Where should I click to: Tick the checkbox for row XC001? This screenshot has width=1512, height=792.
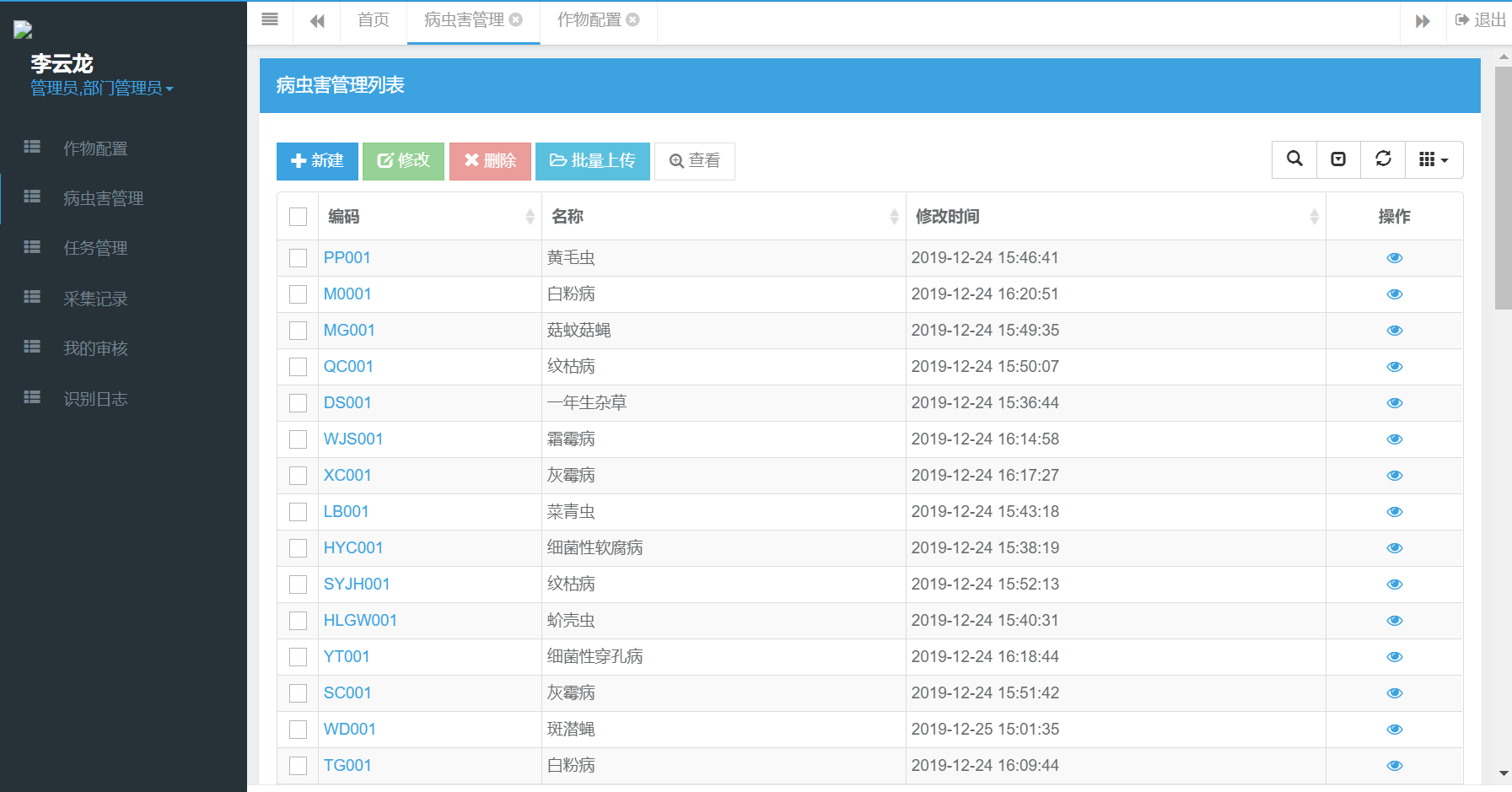coord(298,476)
